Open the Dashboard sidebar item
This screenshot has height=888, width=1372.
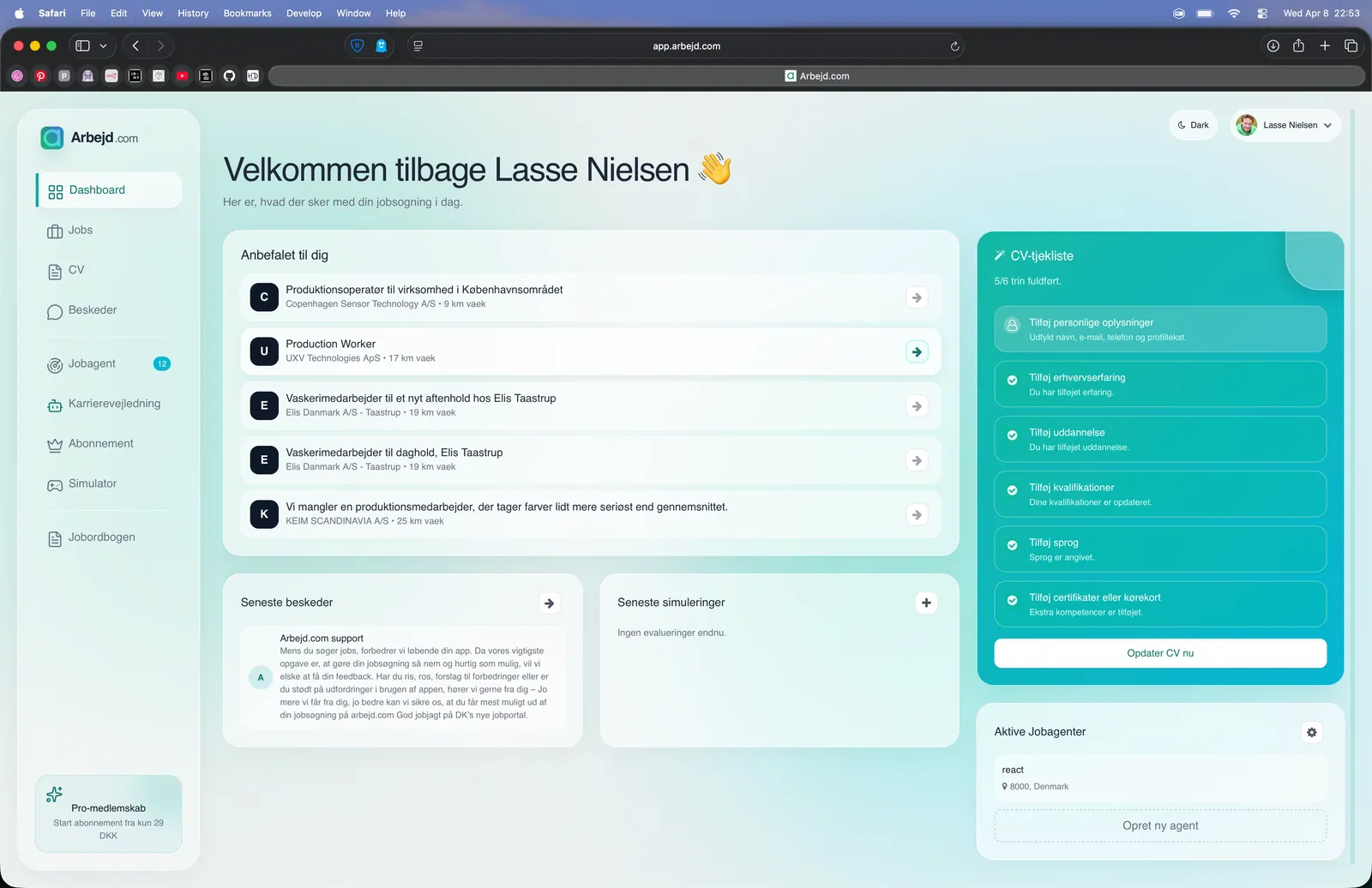tap(109, 190)
